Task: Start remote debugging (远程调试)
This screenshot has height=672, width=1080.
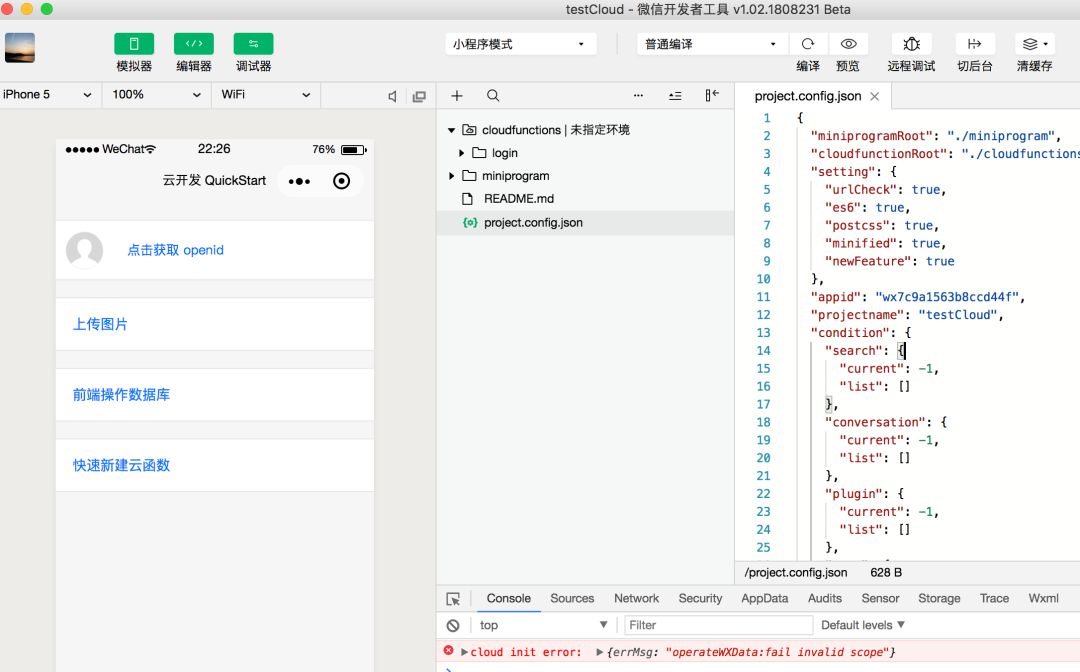Action: [911, 44]
